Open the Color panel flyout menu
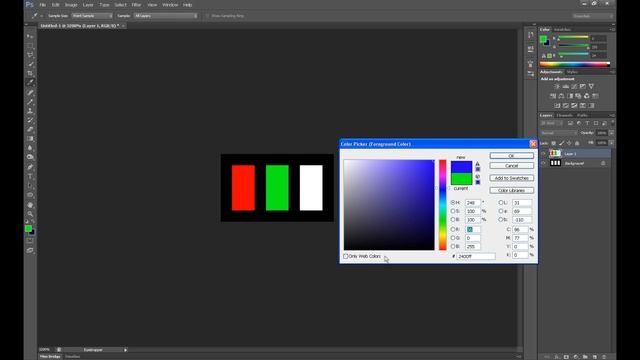640x360 pixels. point(612,30)
